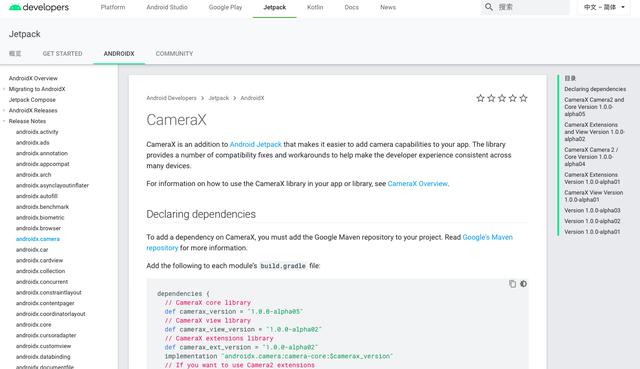This screenshot has width=640, height=369.
Task: Rate the page three stars
Action: click(x=502, y=98)
